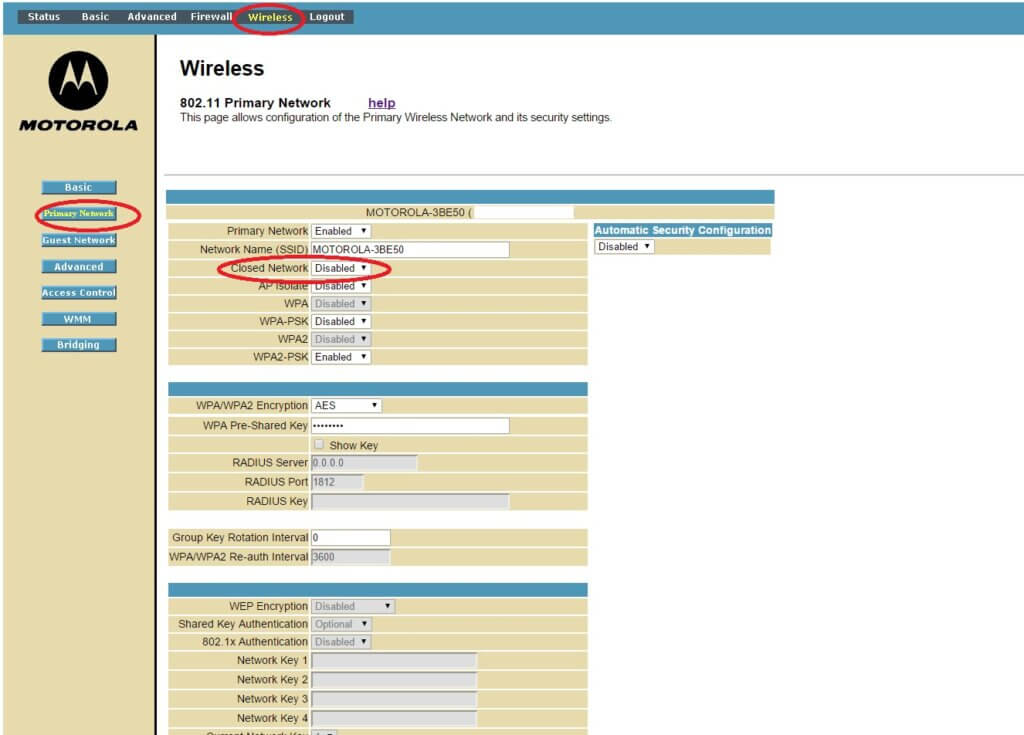Open the Basic sidebar page
1024x735 pixels.
tap(79, 188)
